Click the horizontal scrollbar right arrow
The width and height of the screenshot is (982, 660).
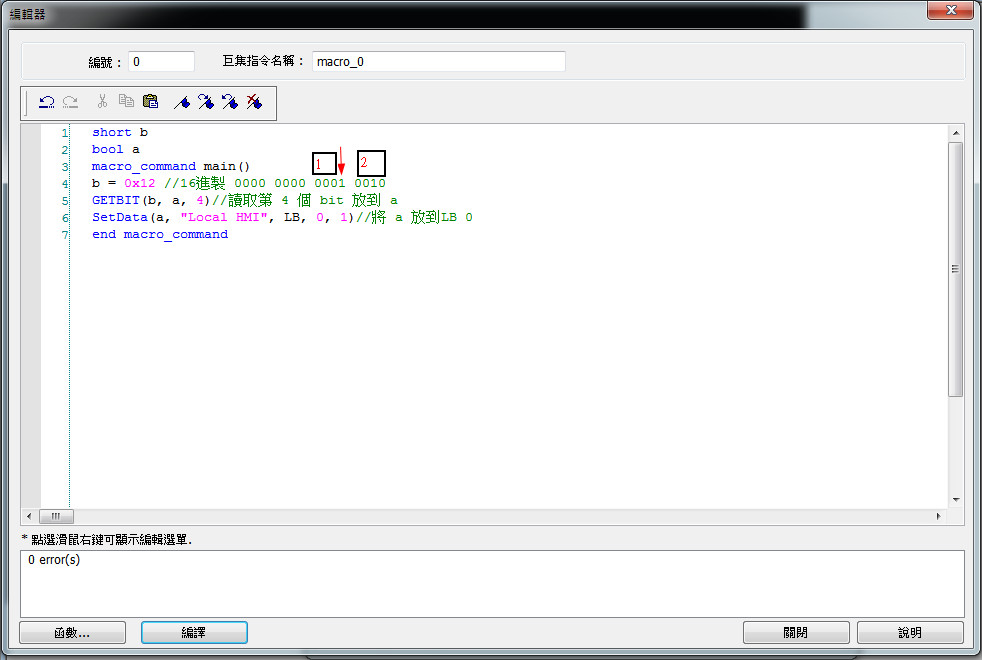[938, 516]
